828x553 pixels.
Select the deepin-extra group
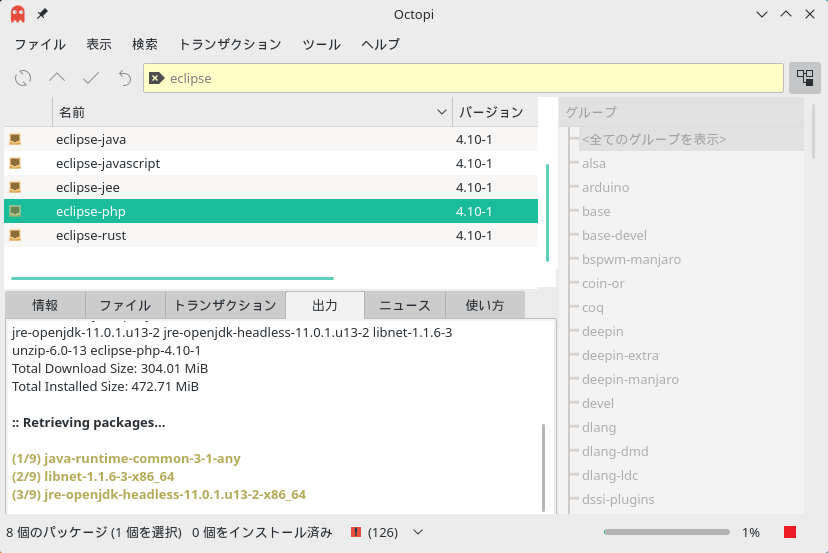pos(620,355)
